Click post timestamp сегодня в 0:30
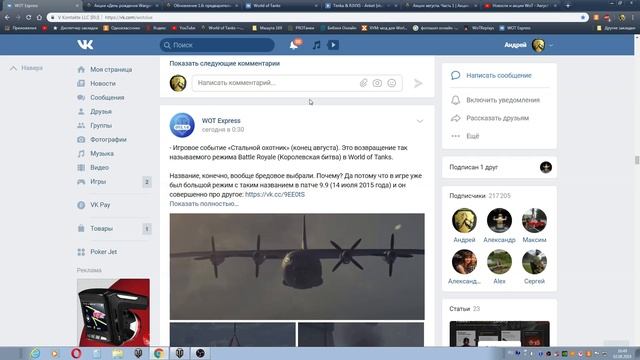 [223, 129]
